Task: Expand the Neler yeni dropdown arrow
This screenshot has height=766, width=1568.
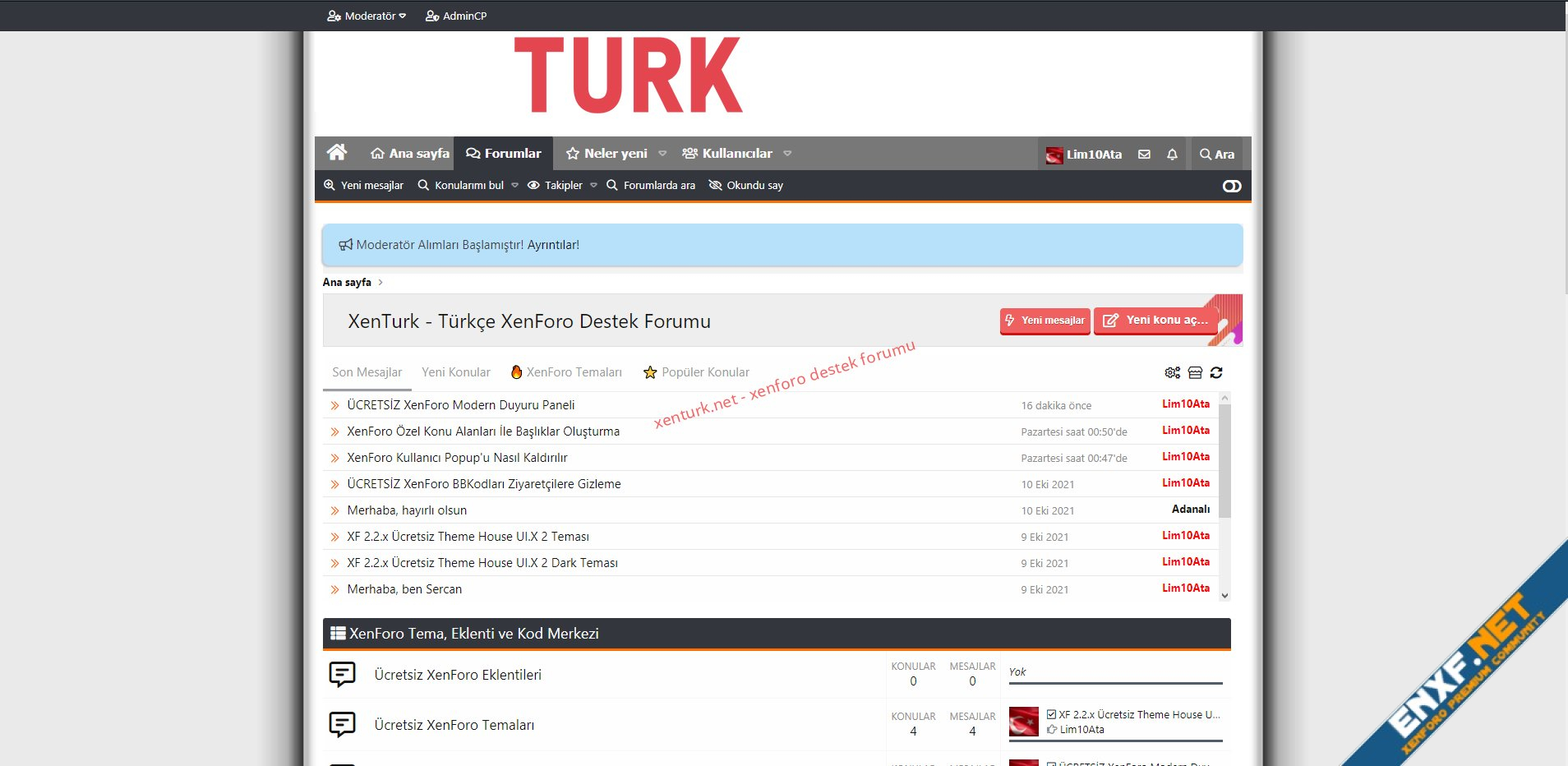Action: tap(662, 154)
